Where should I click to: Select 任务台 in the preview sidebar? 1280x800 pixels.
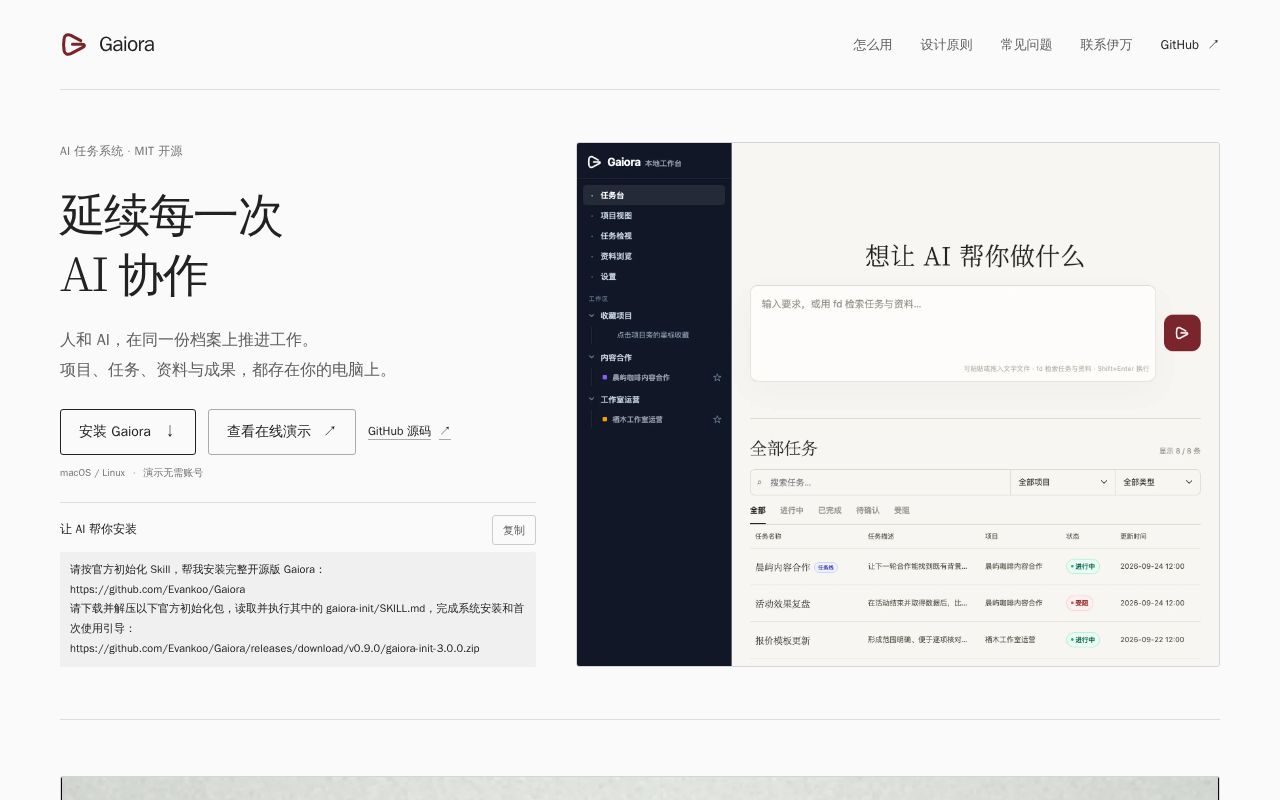pyautogui.click(x=654, y=195)
